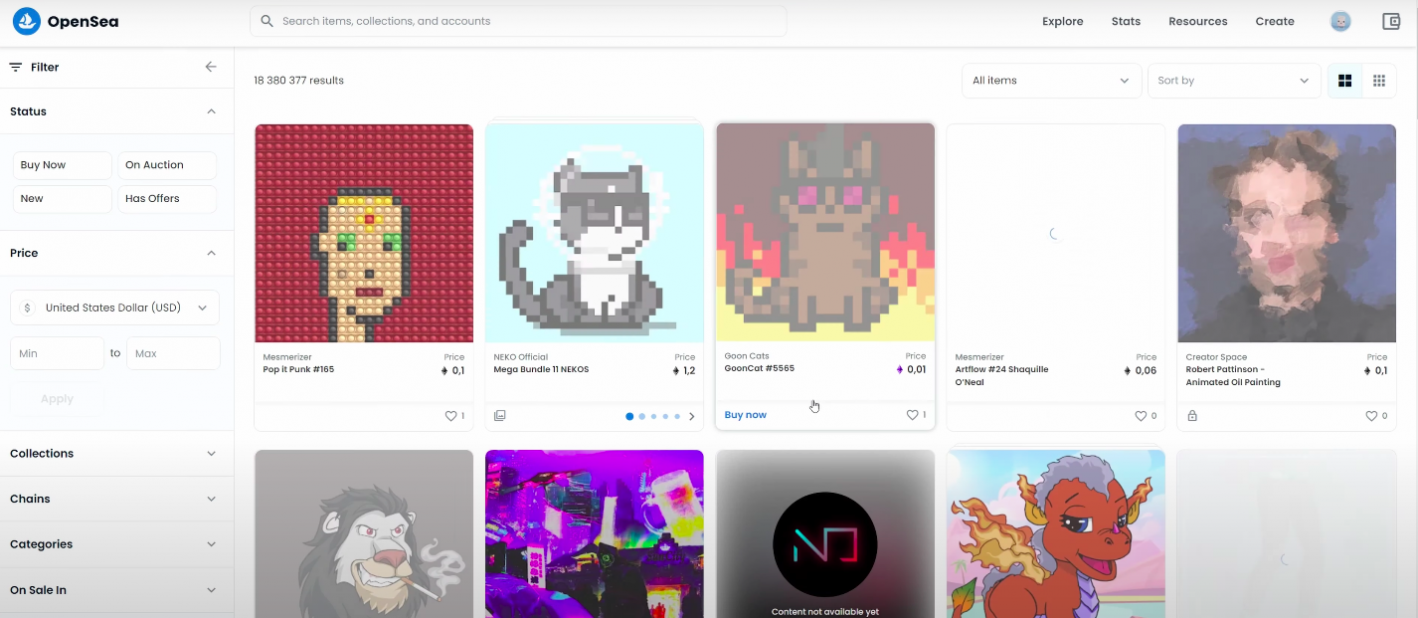Image resolution: width=1418 pixels, height=618 pixels.
Task: Click the OpenSea logo
Action: 66,21
